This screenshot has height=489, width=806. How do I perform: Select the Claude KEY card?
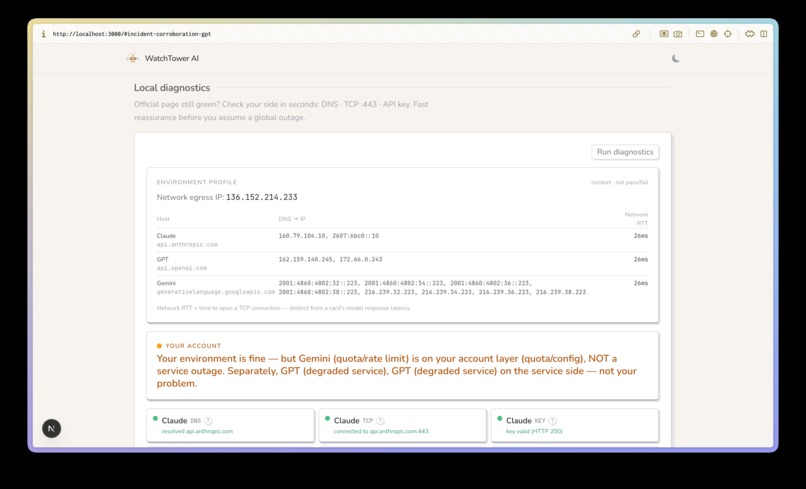tap(575, 425)
